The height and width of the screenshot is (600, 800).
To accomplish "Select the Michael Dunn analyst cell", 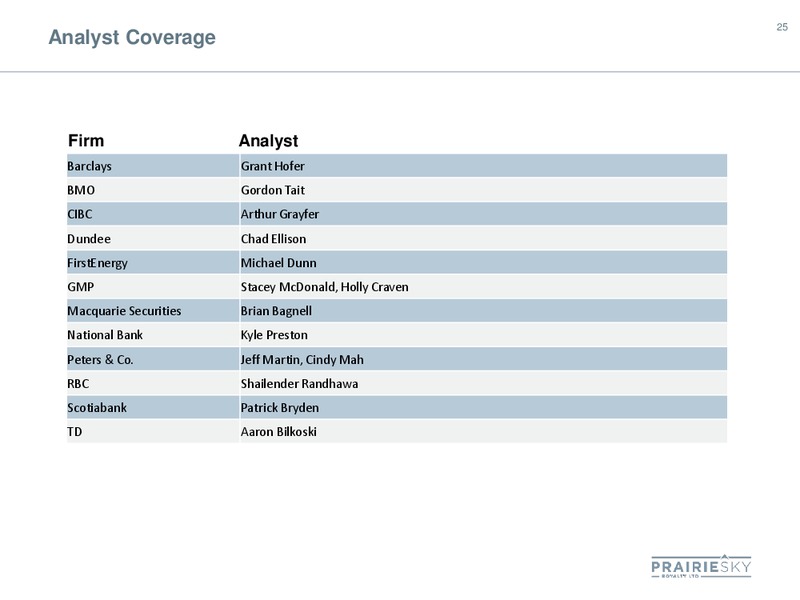I will (483, 262).
